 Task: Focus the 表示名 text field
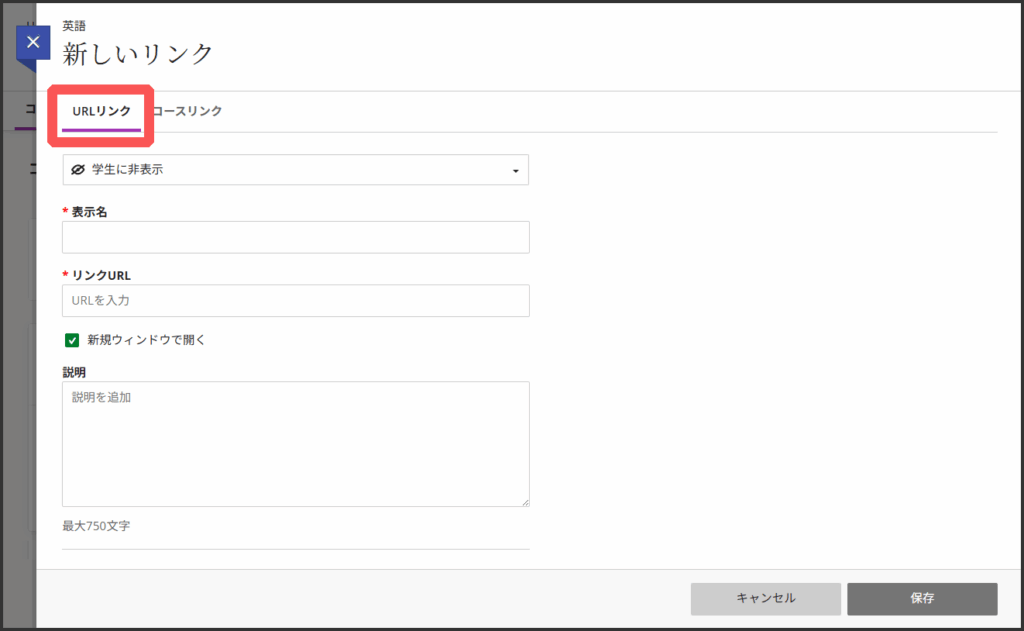coord(295,237)
